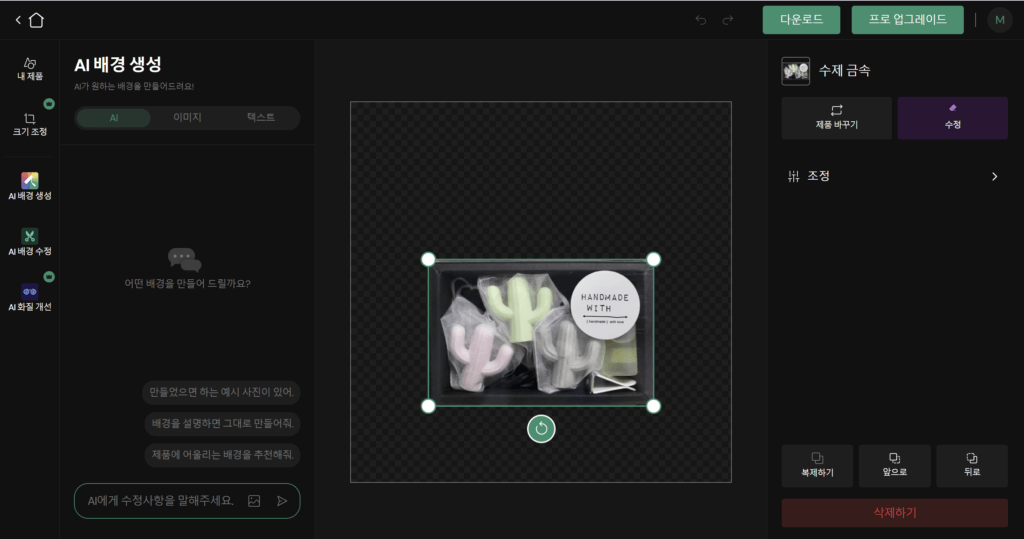Click the 어떤 배경을 만들어 드릴까요? text
Viewport: 1024px width, 539px height.
pos(187,284)
